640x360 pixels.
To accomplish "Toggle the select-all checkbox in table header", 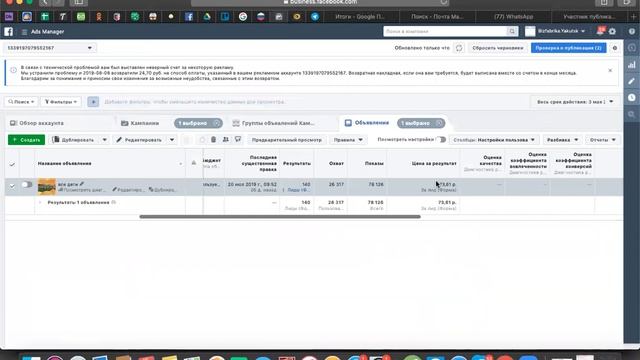I will [12, 164].
